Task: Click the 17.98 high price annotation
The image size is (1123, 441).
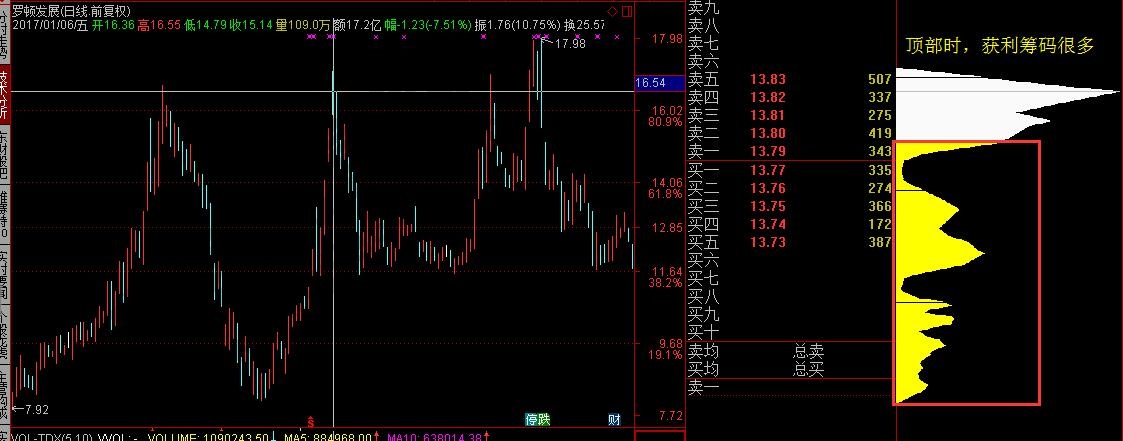Action: (x=570, y=44)
